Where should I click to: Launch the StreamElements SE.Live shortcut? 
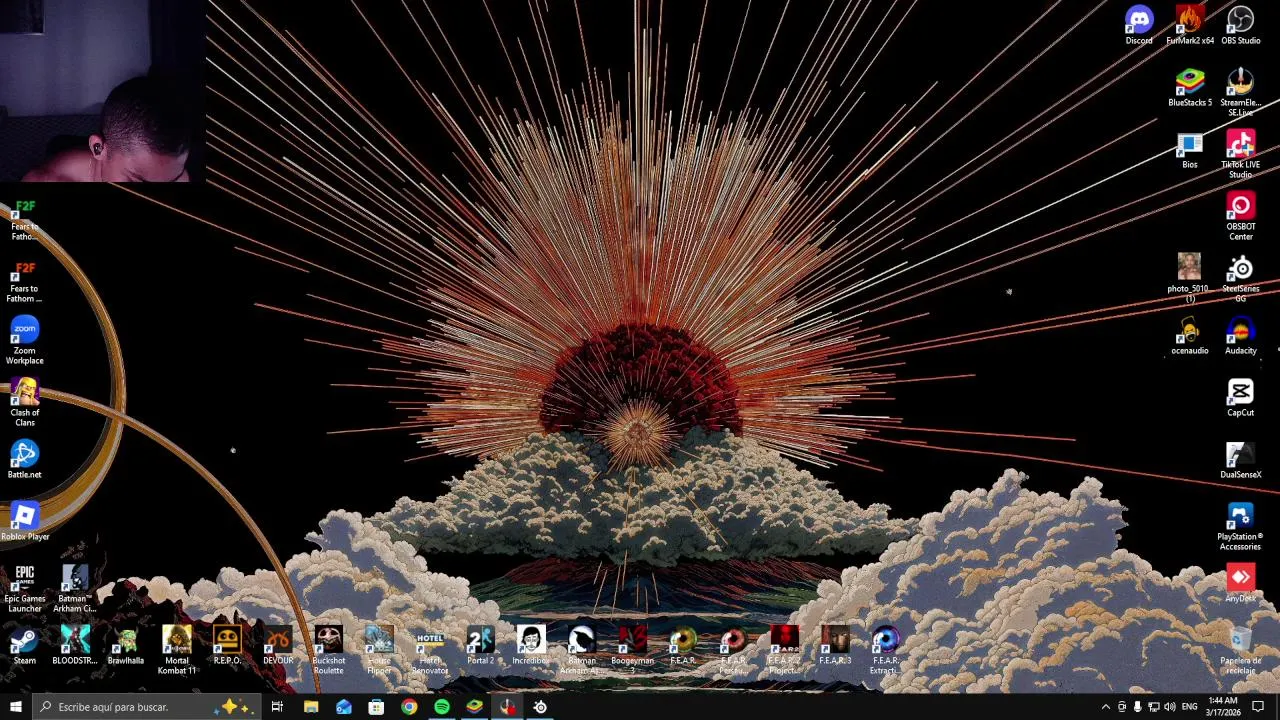point(1240,93)
